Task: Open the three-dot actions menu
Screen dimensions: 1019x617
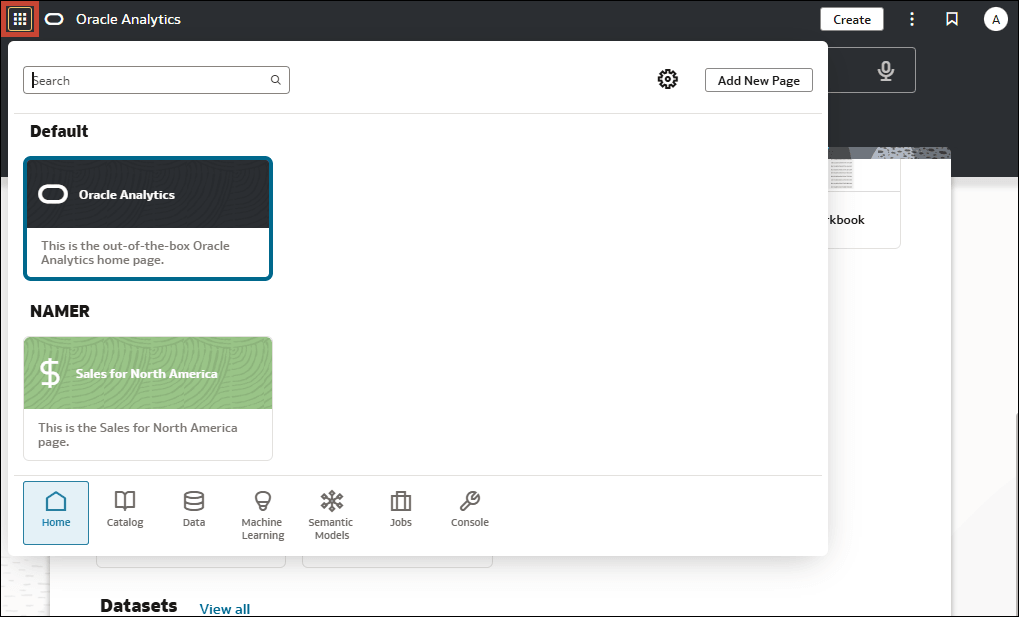Action: 912,20
